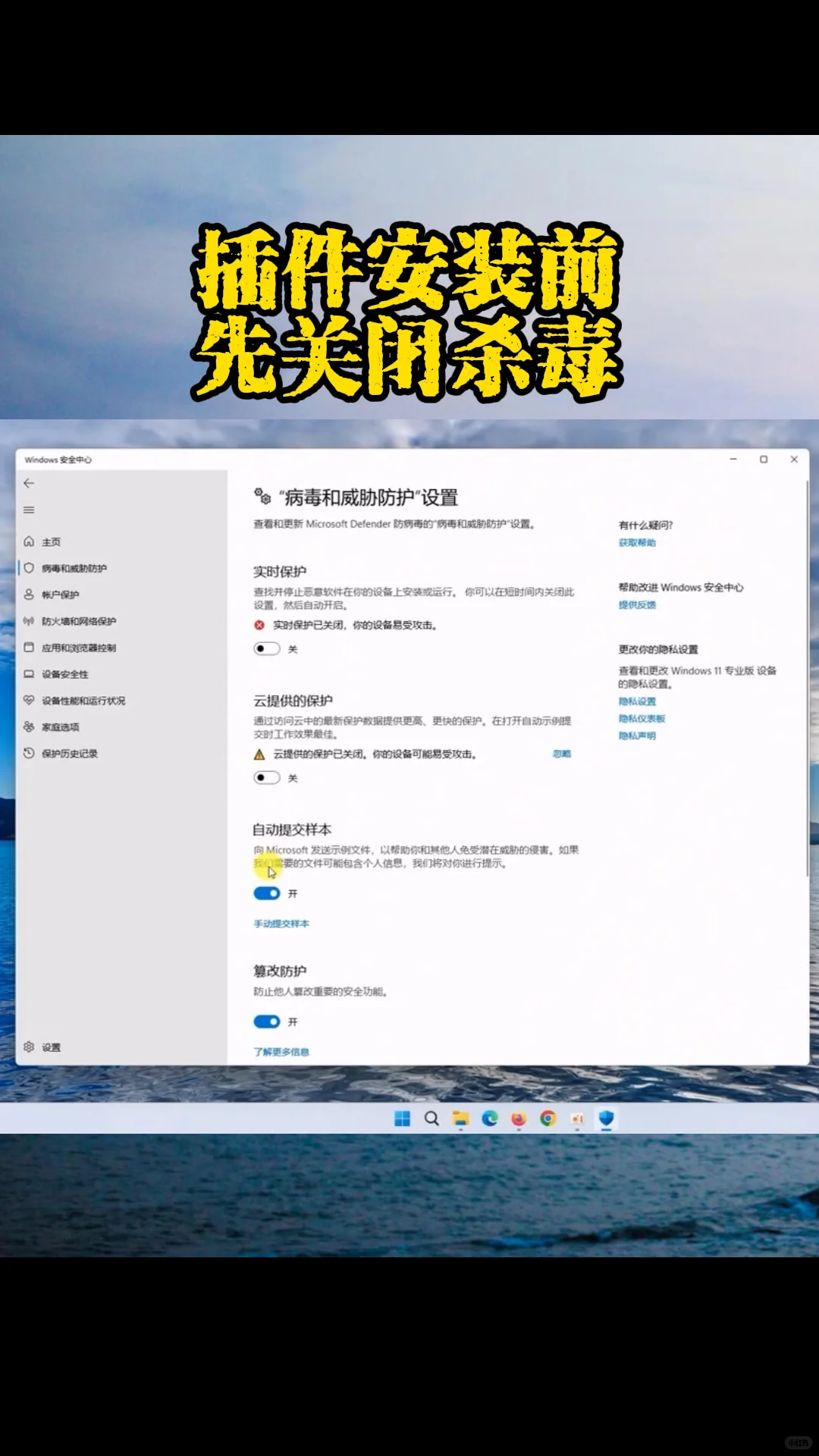The image size is (819, 1456).
Task: Click the 提供反馈 link
Action: point(637,605)
